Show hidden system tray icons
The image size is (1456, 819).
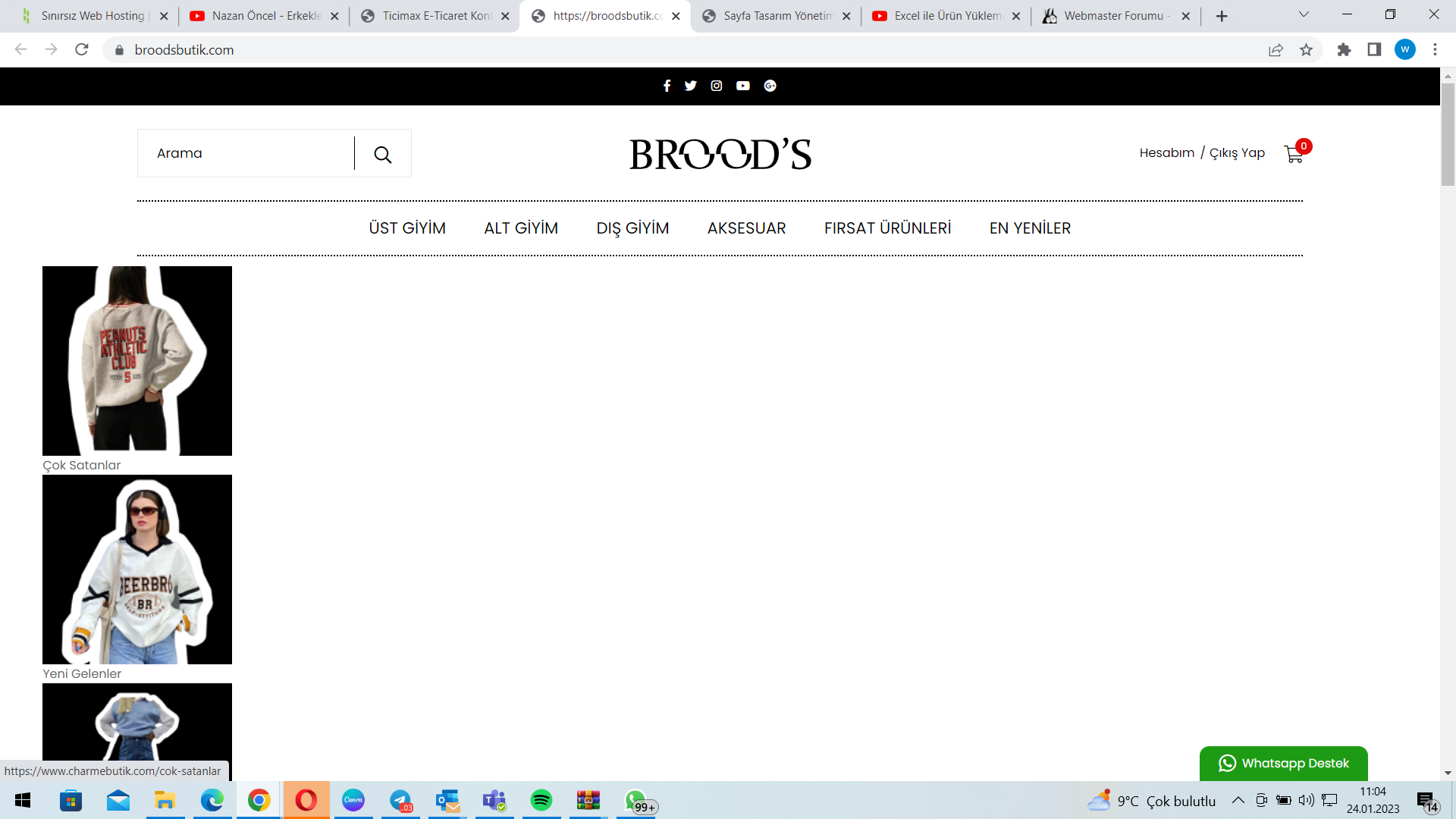(x=1238, y=800)
